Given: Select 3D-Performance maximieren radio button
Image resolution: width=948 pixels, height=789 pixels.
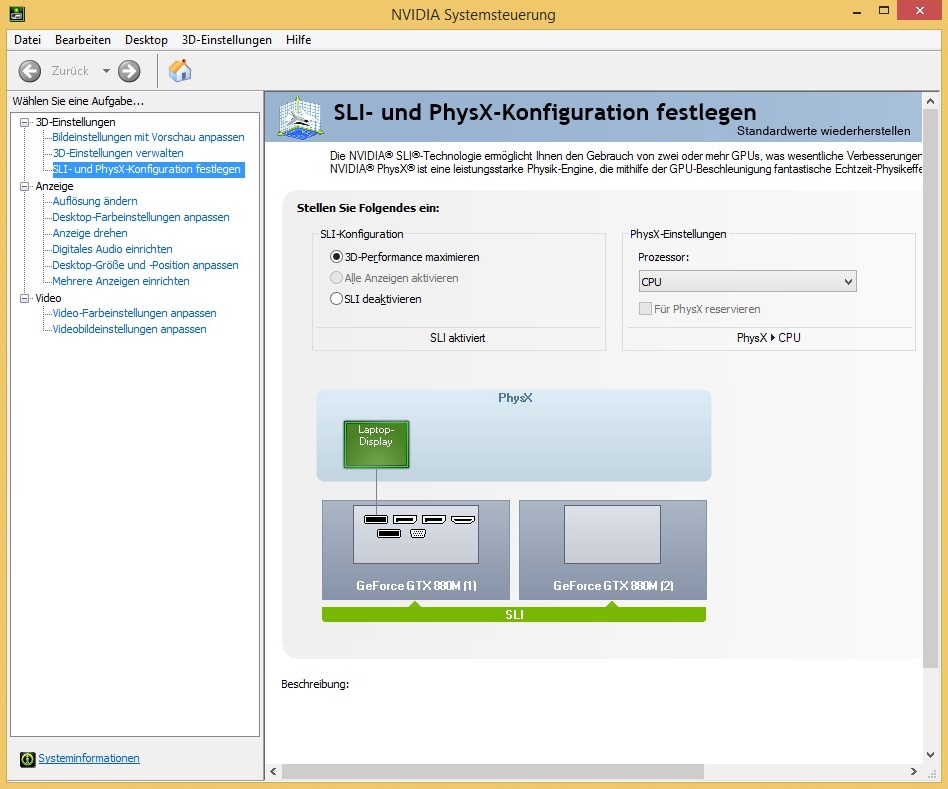Looking at the screenshot, I should [x=336, y=257].
